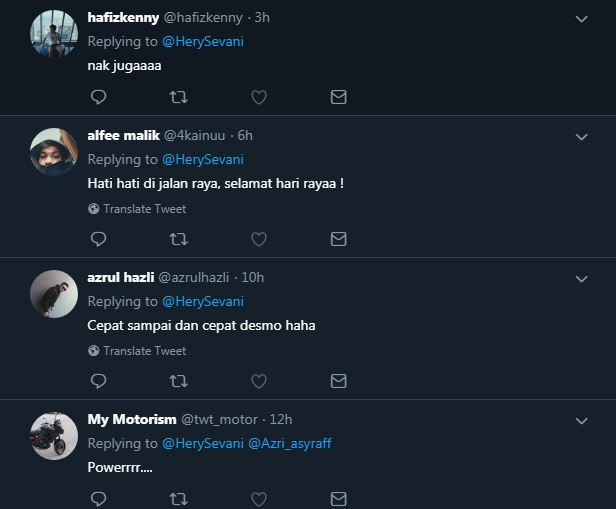Open more options for hafizkenny's tweet
Image resolution: width=616 pixels, height=509 pixels.
click(x=582, y=18)
